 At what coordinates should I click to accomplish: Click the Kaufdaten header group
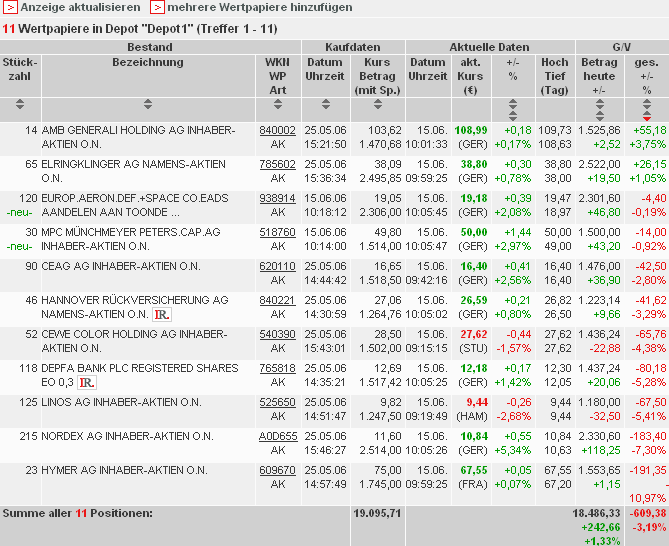(x=353, y=47)
